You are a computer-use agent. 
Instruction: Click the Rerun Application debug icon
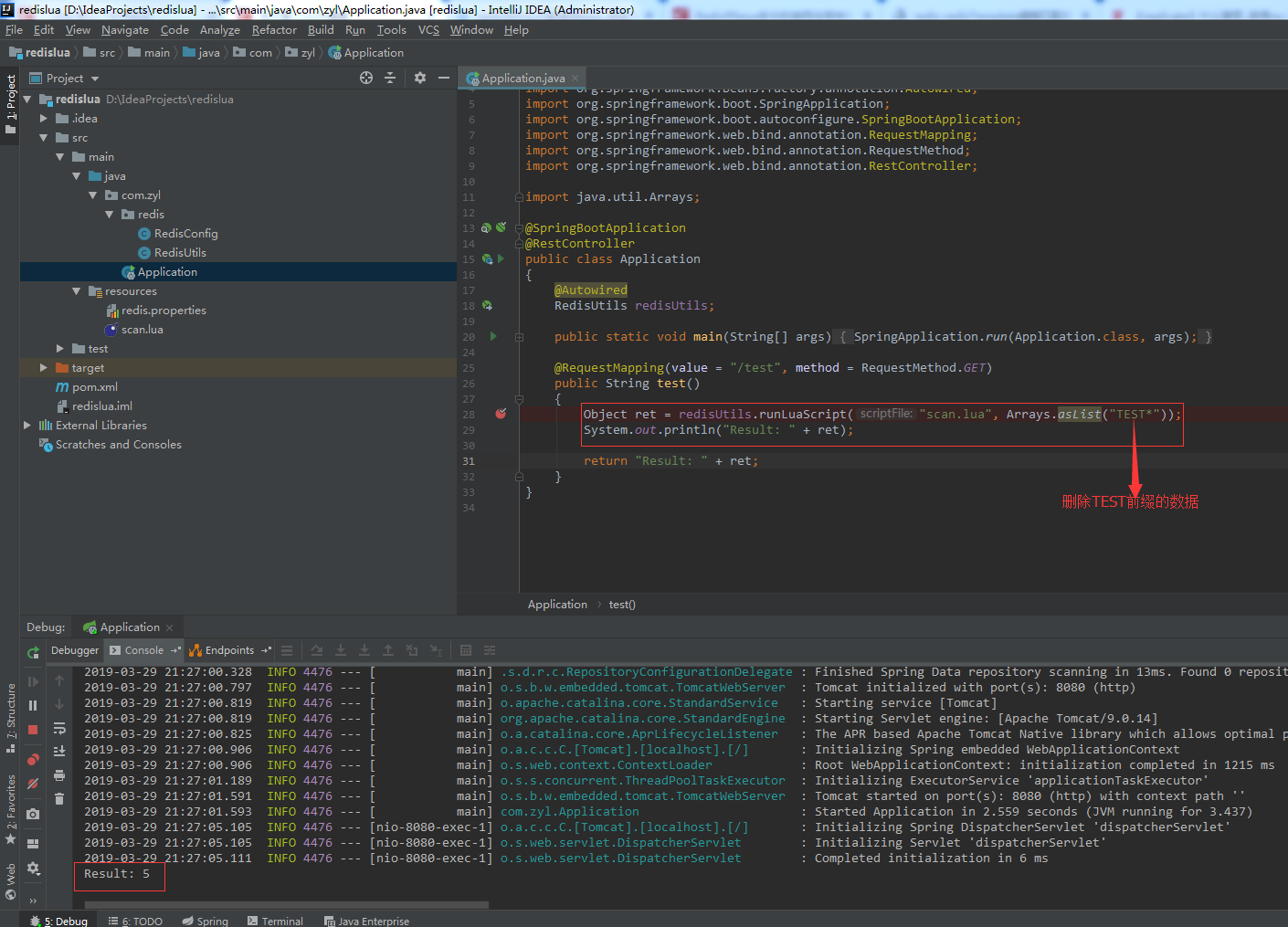[x=33, y=652]
